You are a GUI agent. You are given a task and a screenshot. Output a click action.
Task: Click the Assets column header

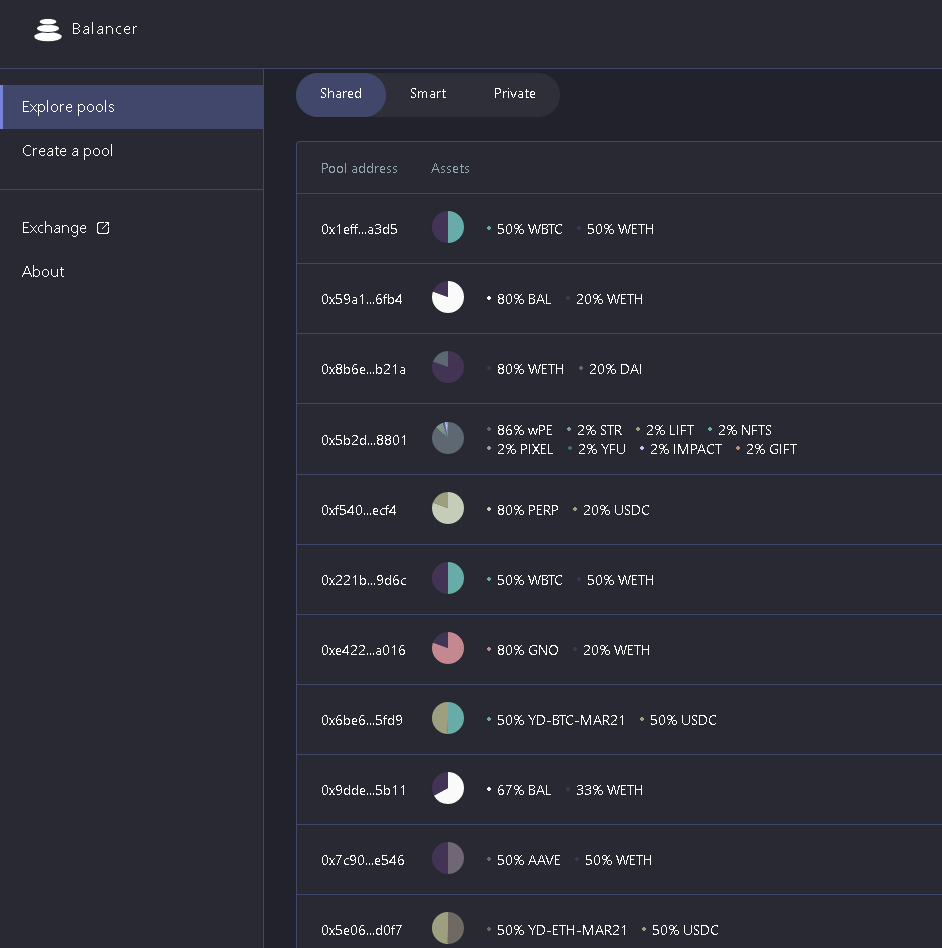pyautogui.click(x=450, y=169)
